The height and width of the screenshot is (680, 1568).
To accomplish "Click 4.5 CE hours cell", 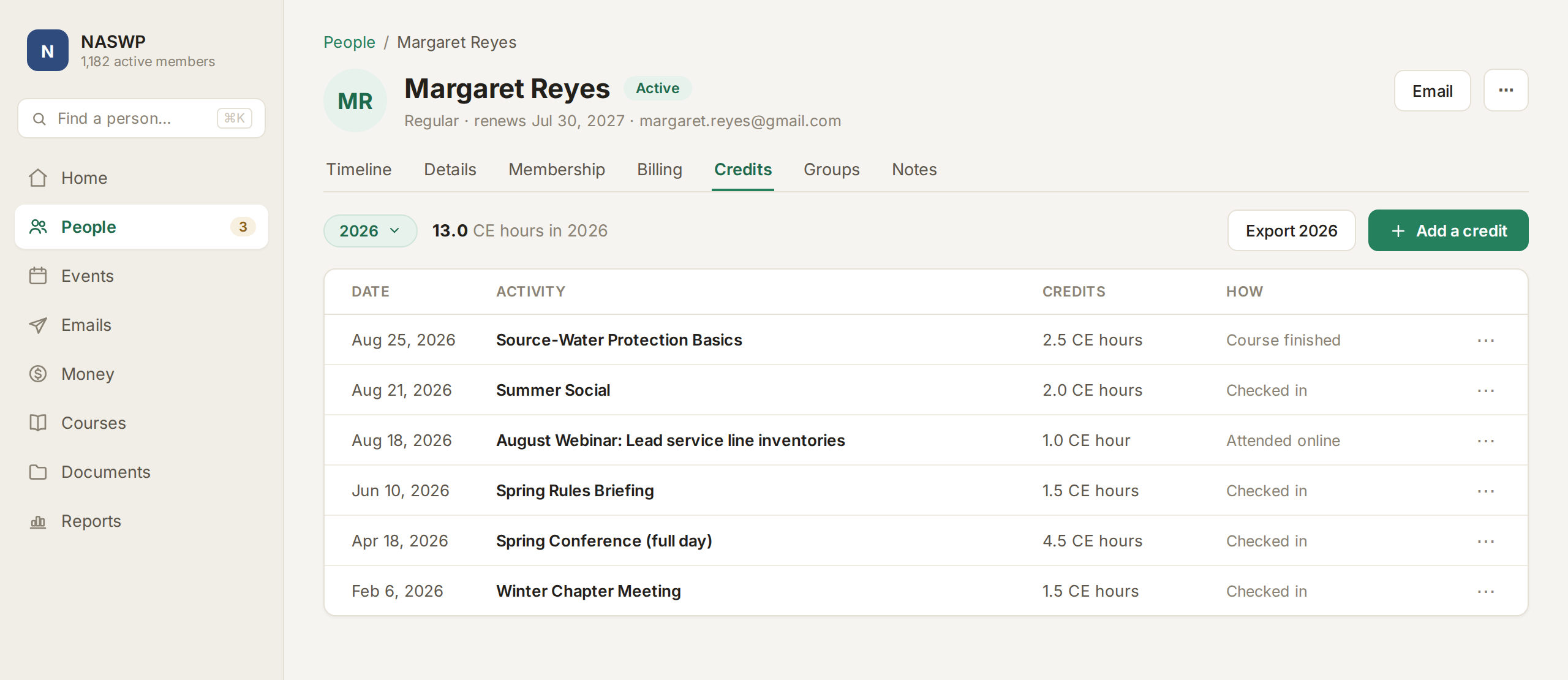I will click(x=1093, y=541).
